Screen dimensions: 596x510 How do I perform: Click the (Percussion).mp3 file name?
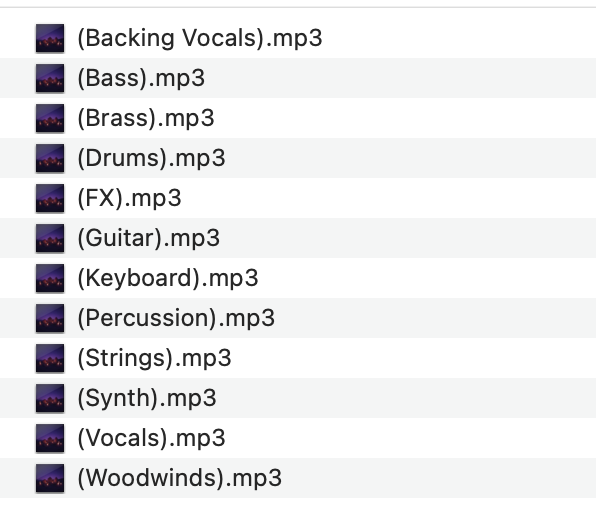point(176,318)
